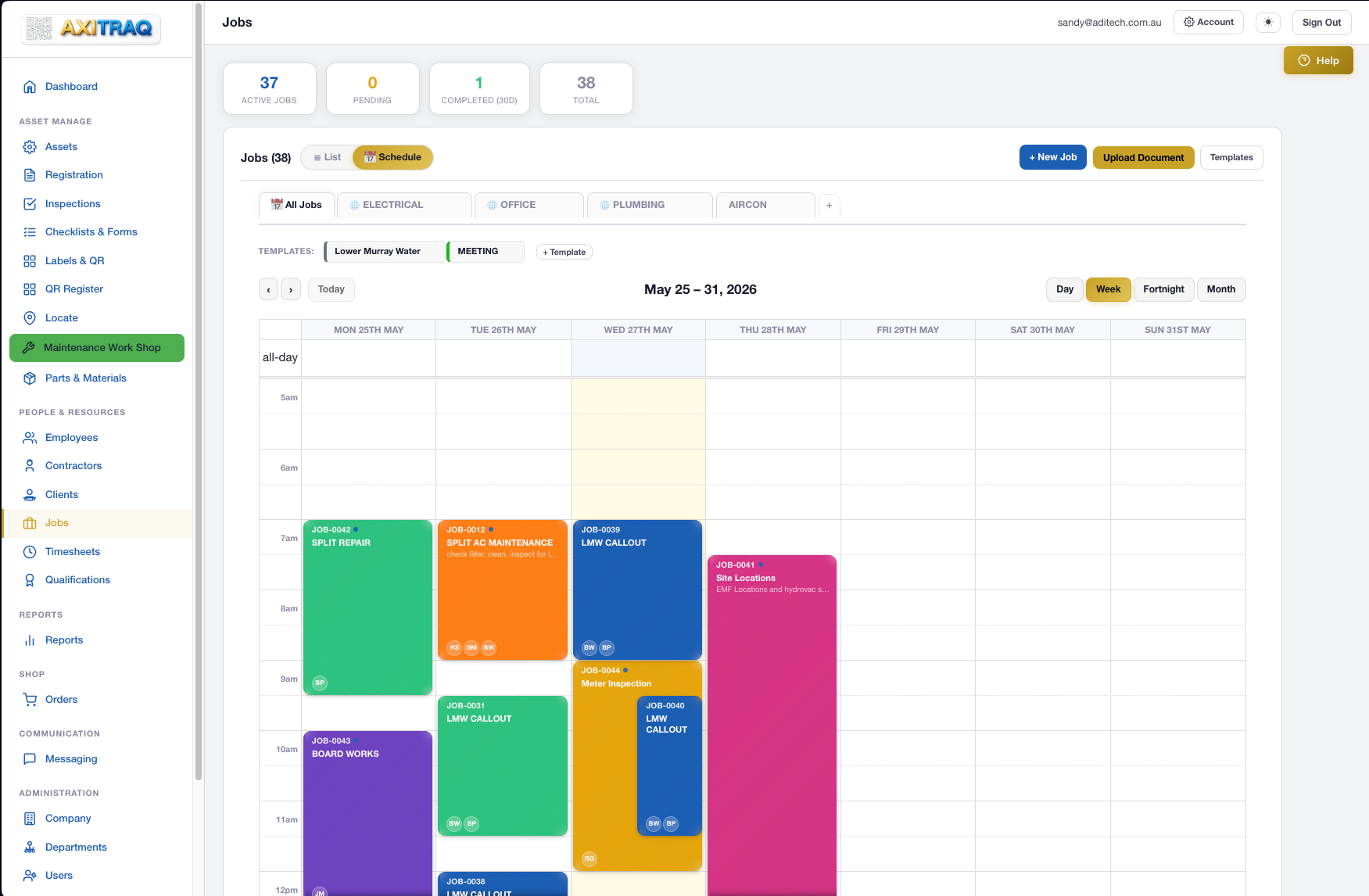
Task: Click the Employees people icon
Action: pyautogui.click(x=30, y=438)
